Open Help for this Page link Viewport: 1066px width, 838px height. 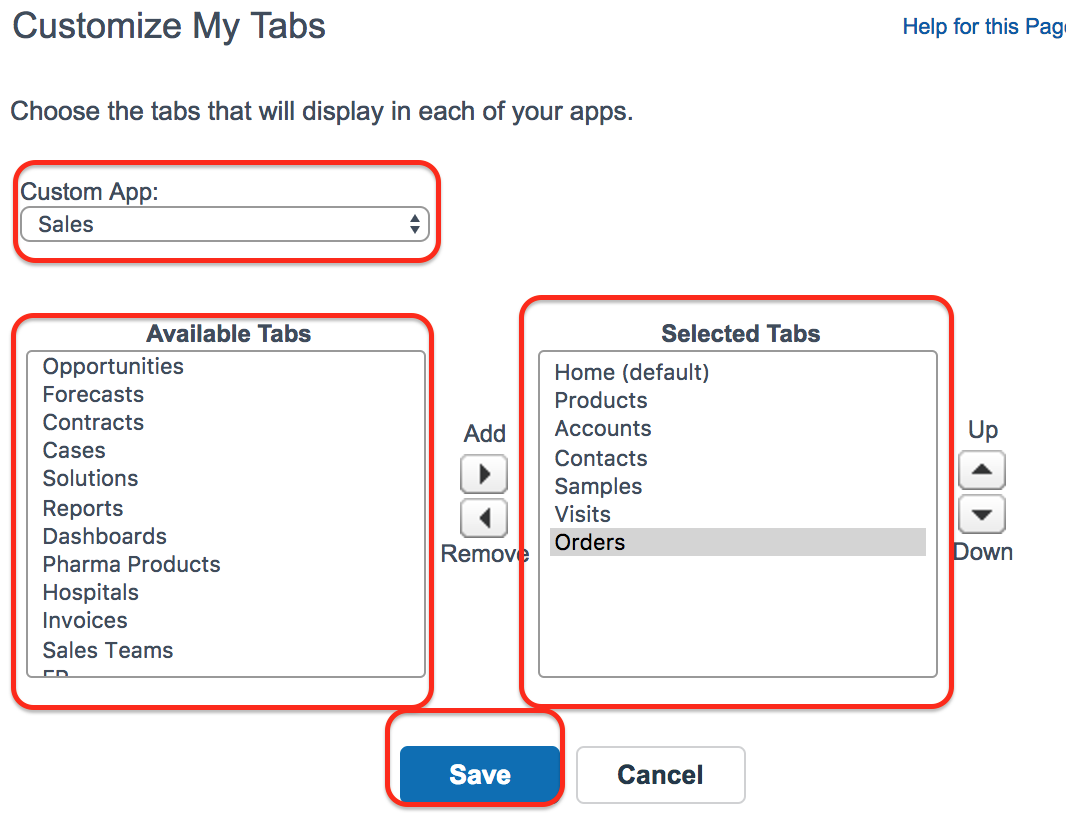[984, 27]
